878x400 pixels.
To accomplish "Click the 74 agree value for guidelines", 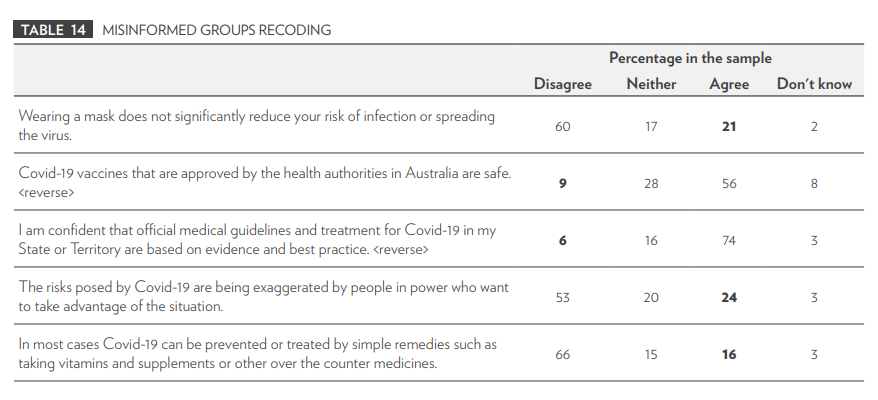I will click(728, 241).
